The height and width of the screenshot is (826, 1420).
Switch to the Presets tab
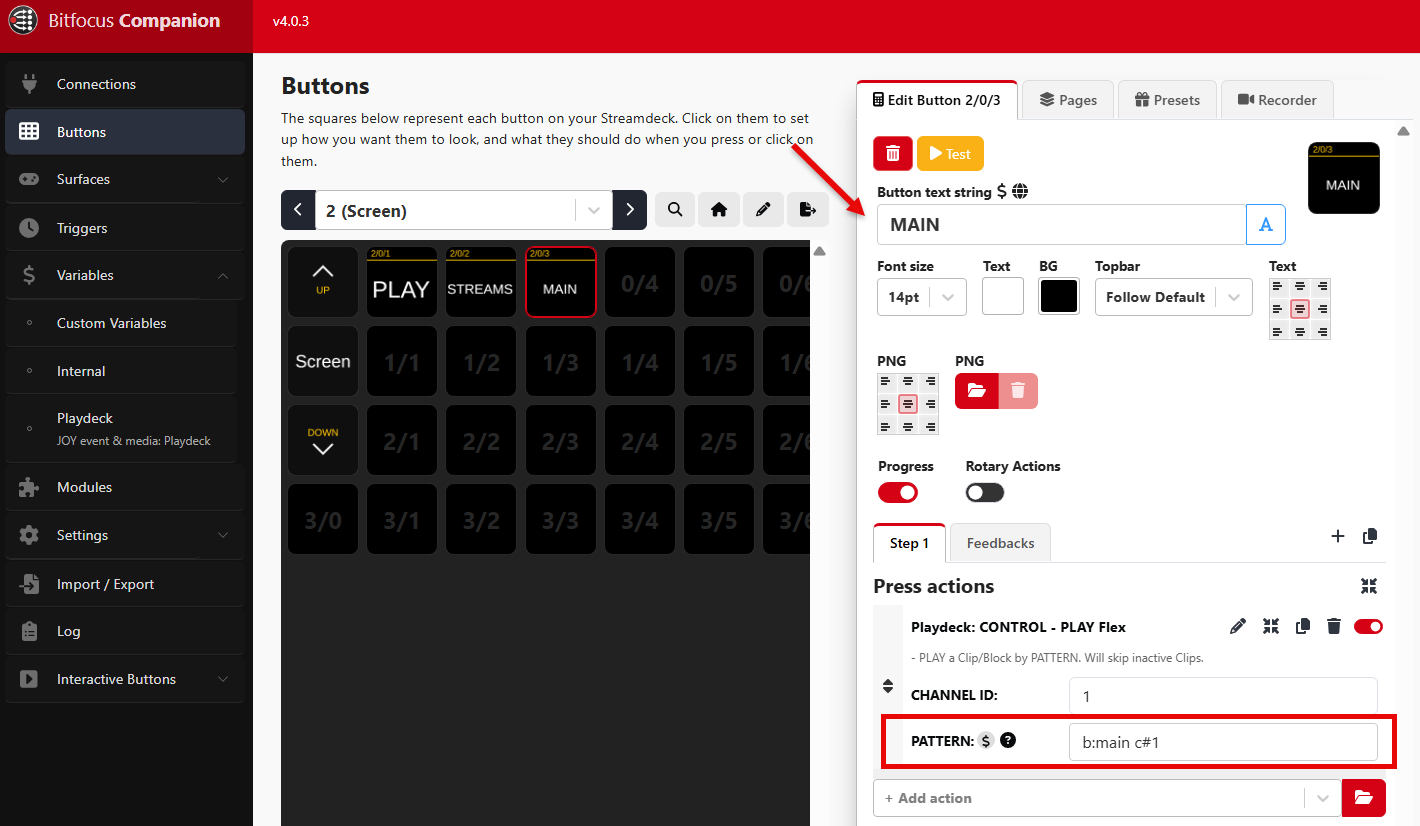[x=1167, y=100]
